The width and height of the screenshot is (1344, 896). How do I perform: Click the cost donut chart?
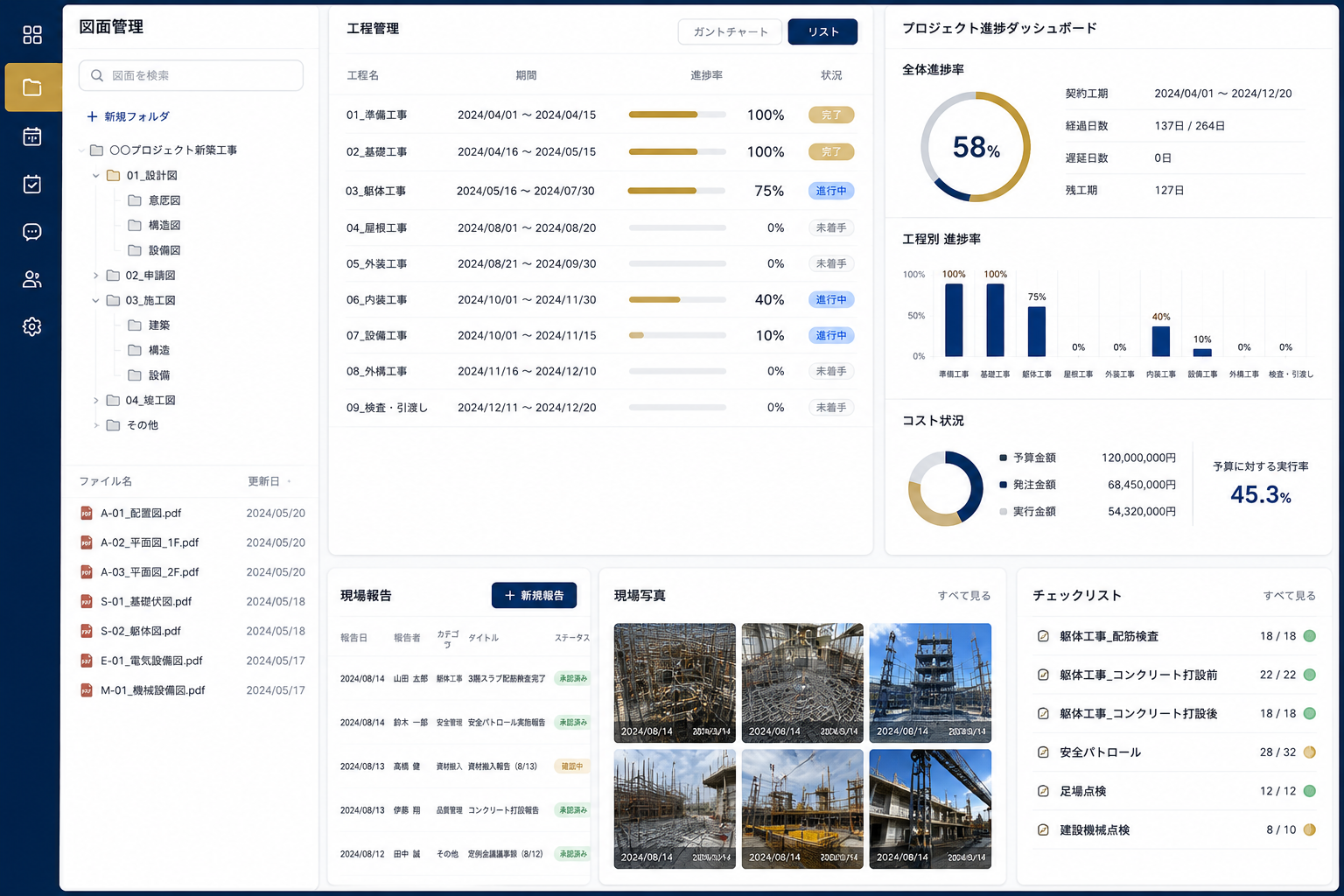tap(946, 488)
